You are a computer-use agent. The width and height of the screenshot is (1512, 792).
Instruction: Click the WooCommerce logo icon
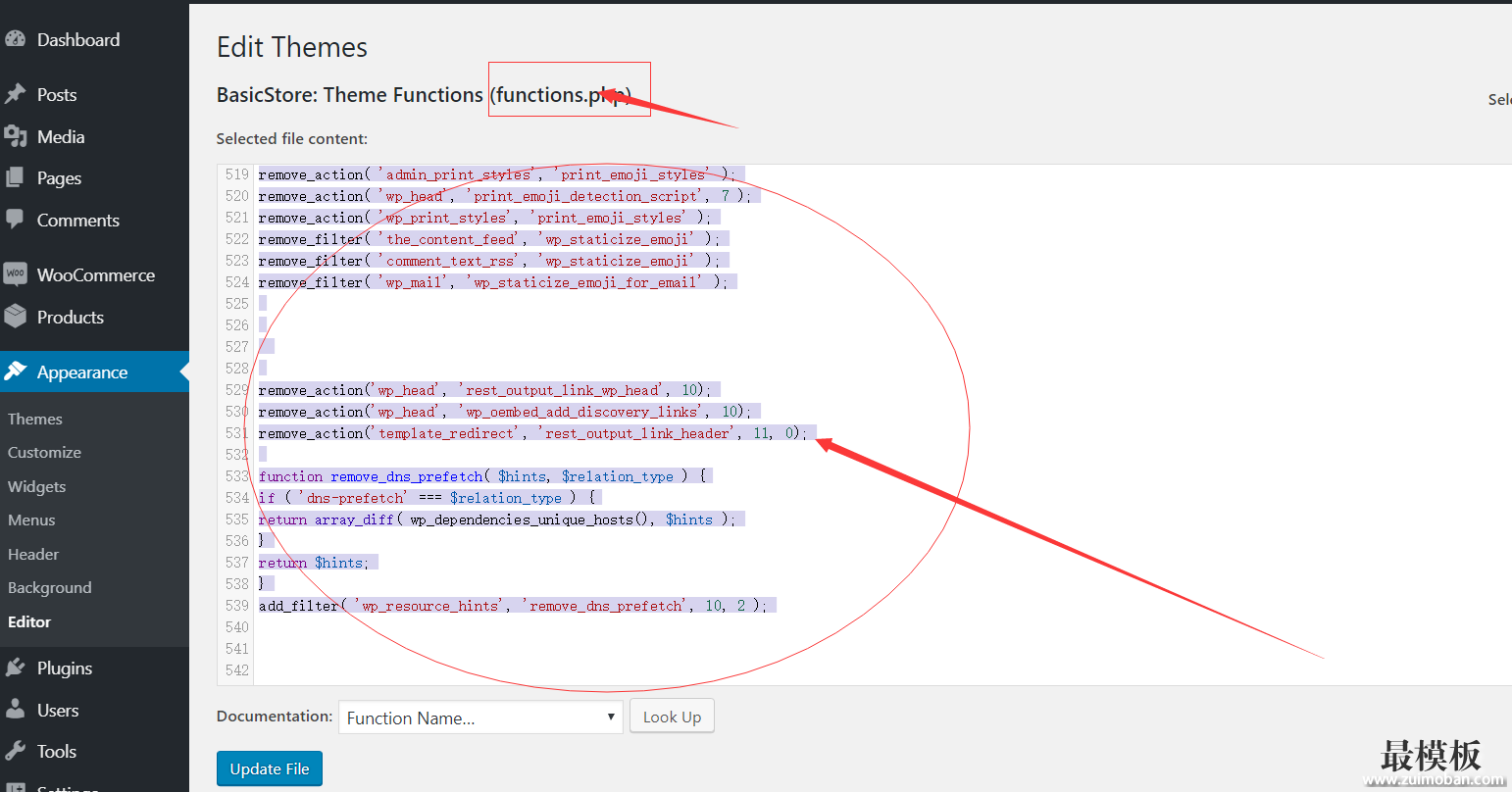pos(15,274)
